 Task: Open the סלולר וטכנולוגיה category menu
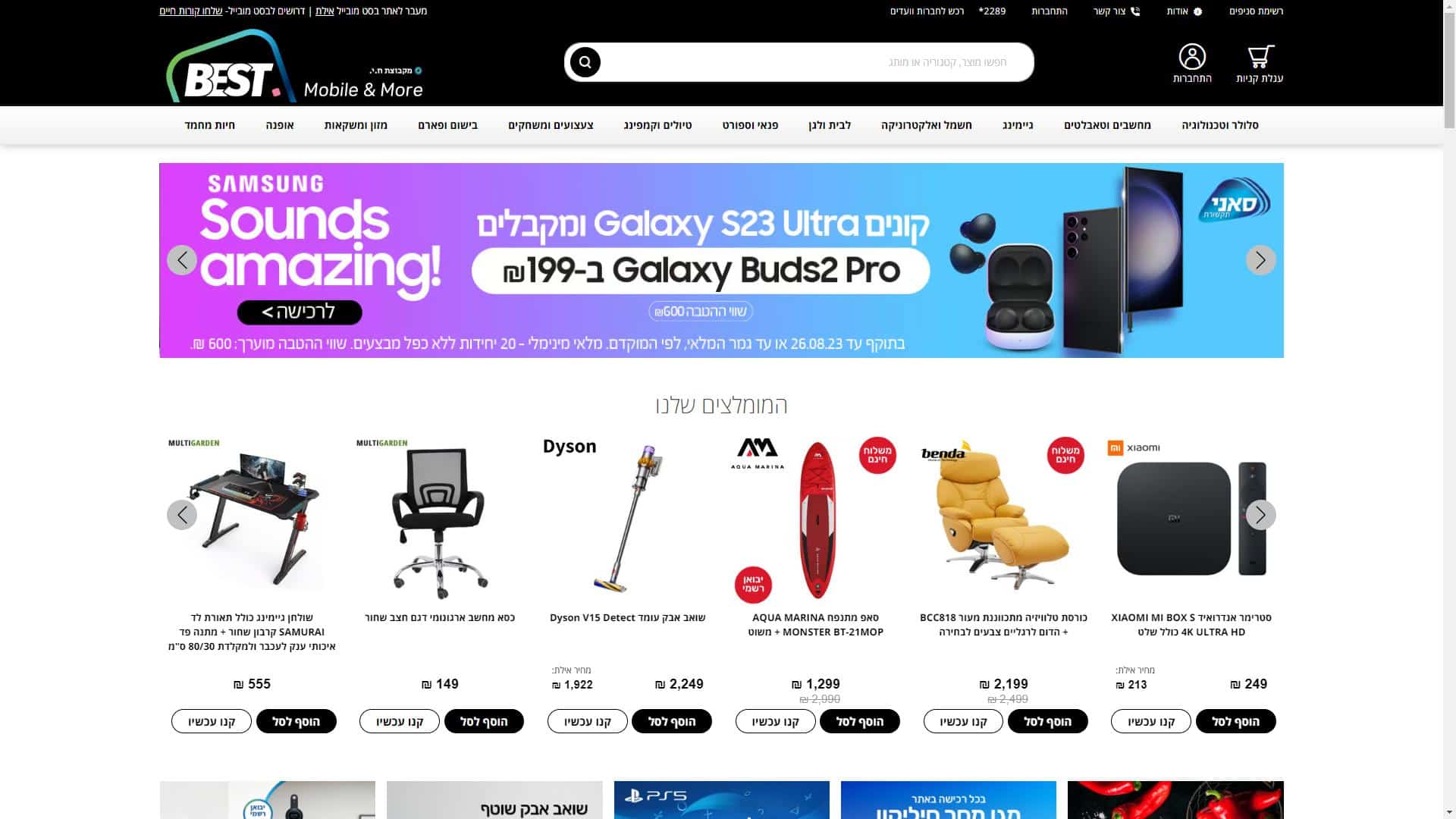point(1219,125)
